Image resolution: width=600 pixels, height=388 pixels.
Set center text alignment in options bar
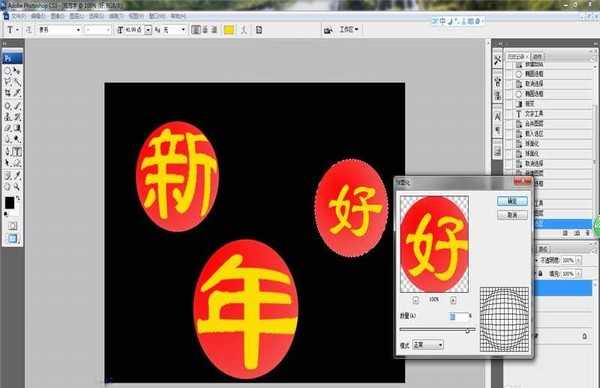click(205, 30)
